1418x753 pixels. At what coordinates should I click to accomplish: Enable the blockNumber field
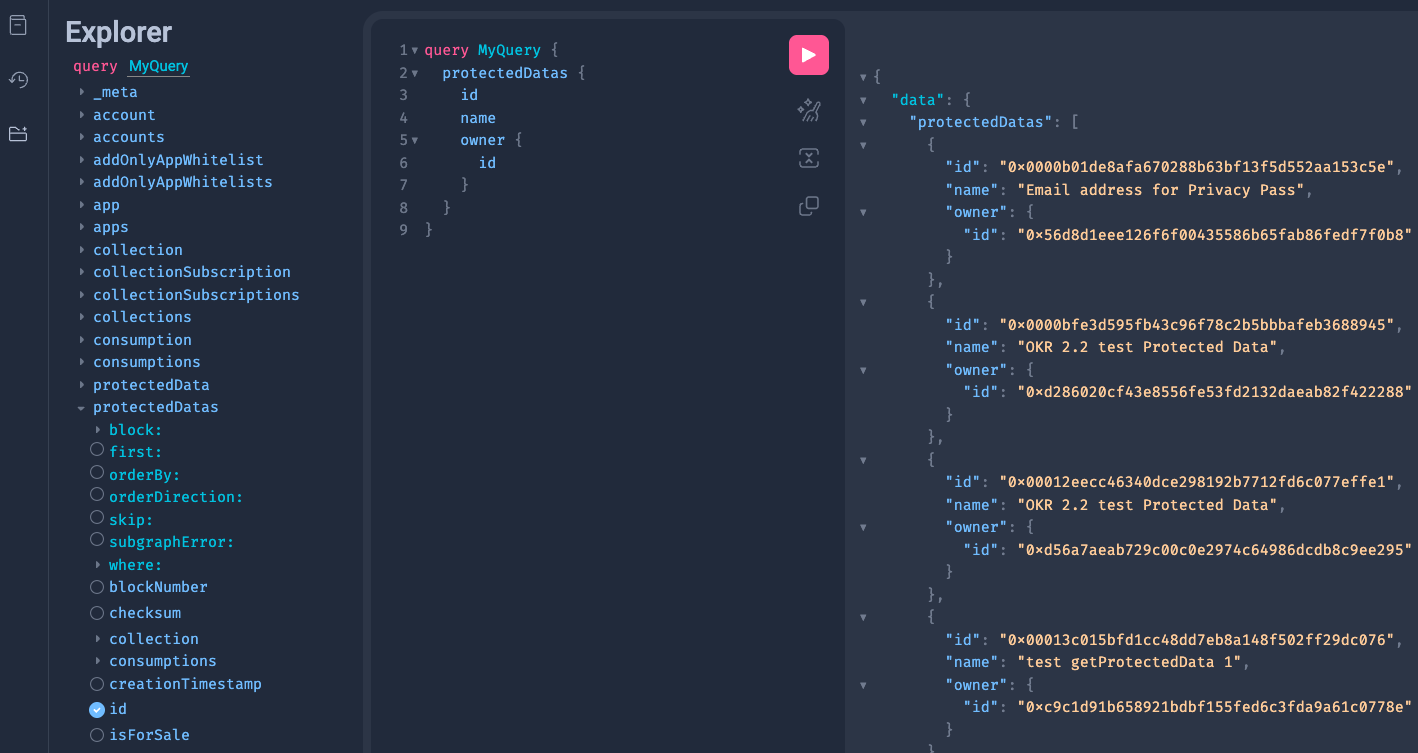97,587
